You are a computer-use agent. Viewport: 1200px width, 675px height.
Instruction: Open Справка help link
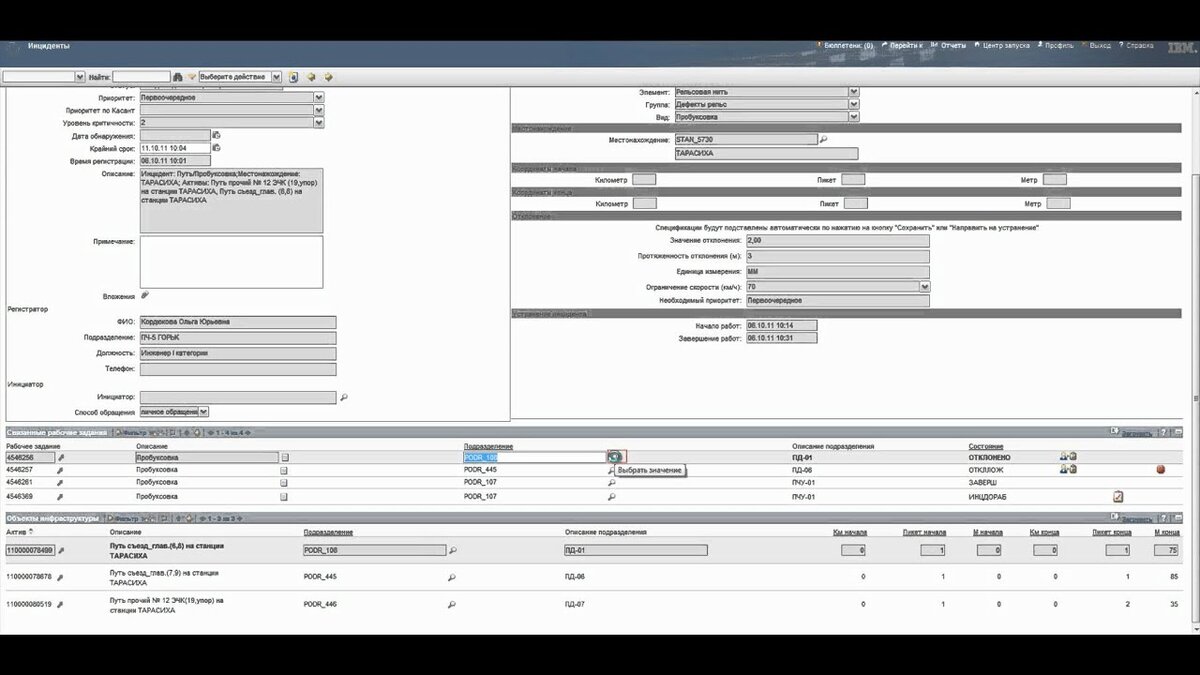[1137, 46]
